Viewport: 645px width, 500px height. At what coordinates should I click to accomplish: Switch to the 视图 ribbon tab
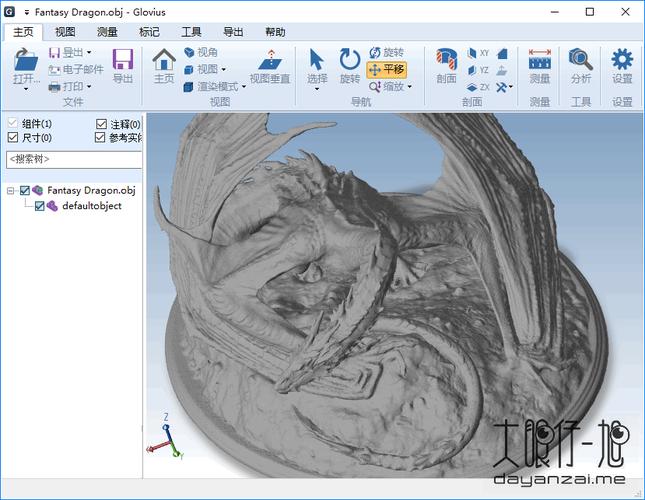pyautogui.click(x=65, y=32)
